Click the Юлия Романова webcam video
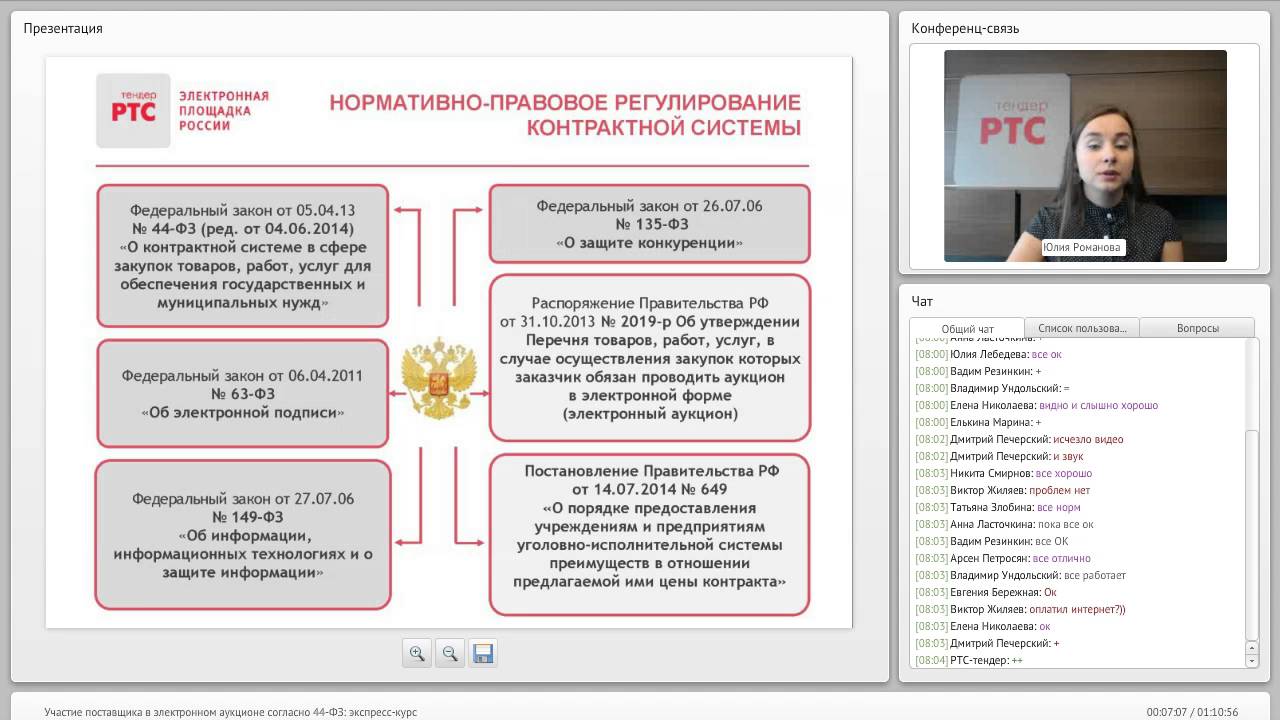The height and width of the screenshot is (720, 1280). (1085, 156)
